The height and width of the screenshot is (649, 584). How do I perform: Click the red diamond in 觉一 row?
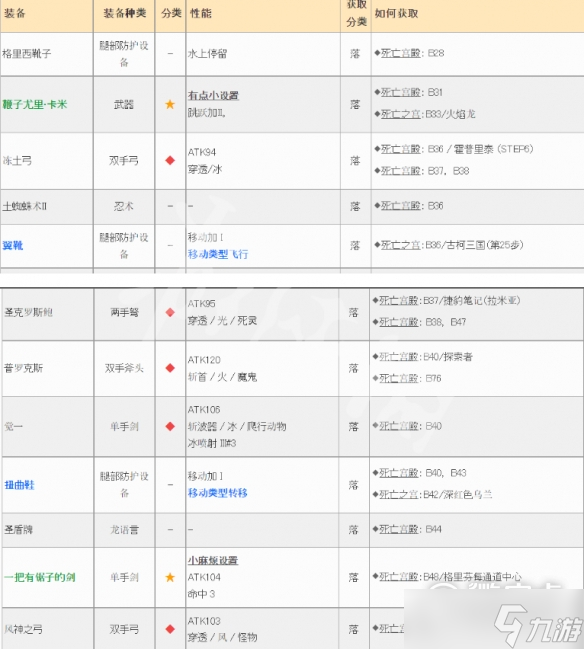pos(170,426)
